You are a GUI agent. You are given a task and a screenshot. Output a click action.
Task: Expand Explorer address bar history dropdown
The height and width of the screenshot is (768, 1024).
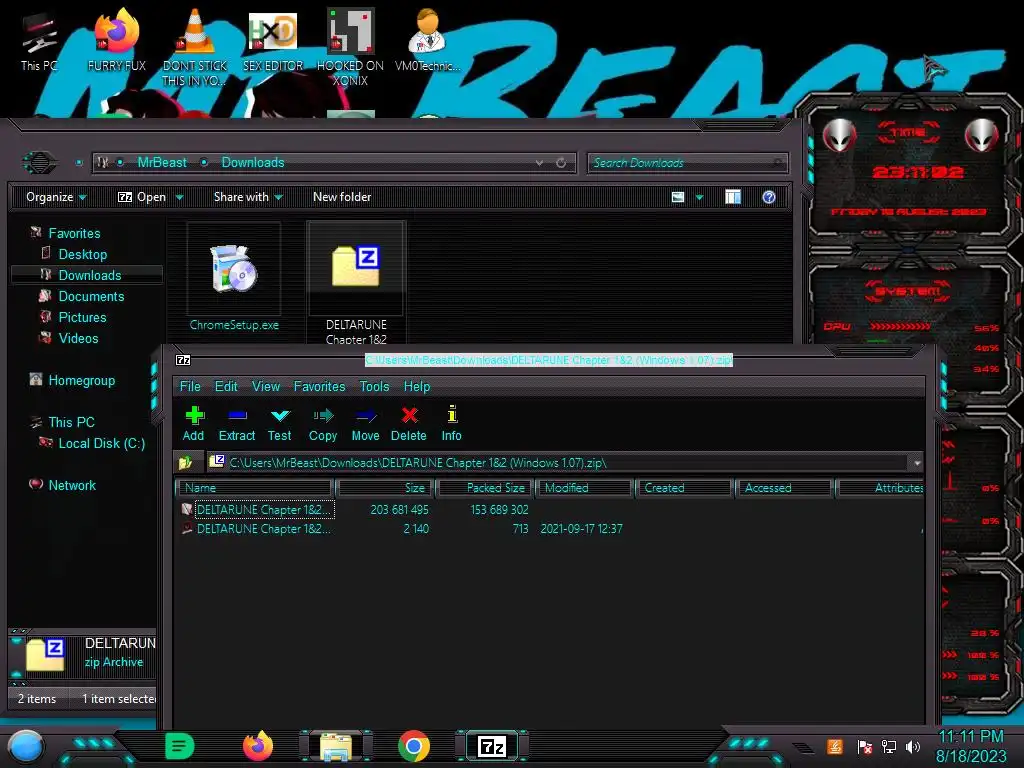pyautogui.click(x=539, y=163)
